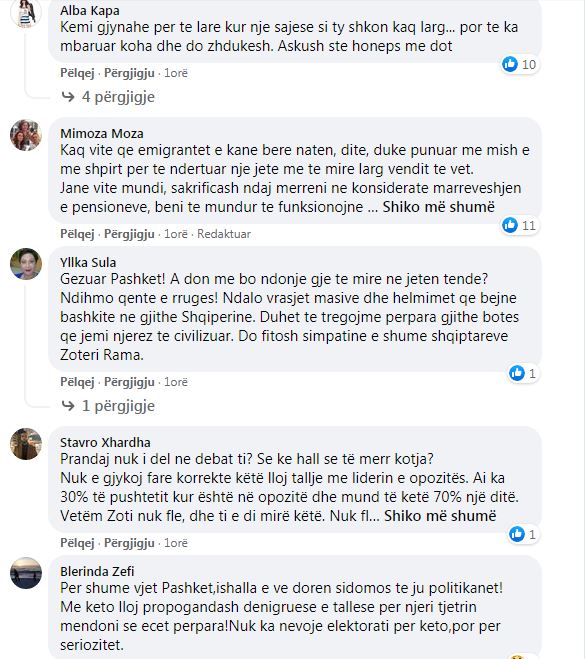Click Pëlqej under Mimoza Moza's comment
This screenshot has height=659, width=585.
point(77,234)
